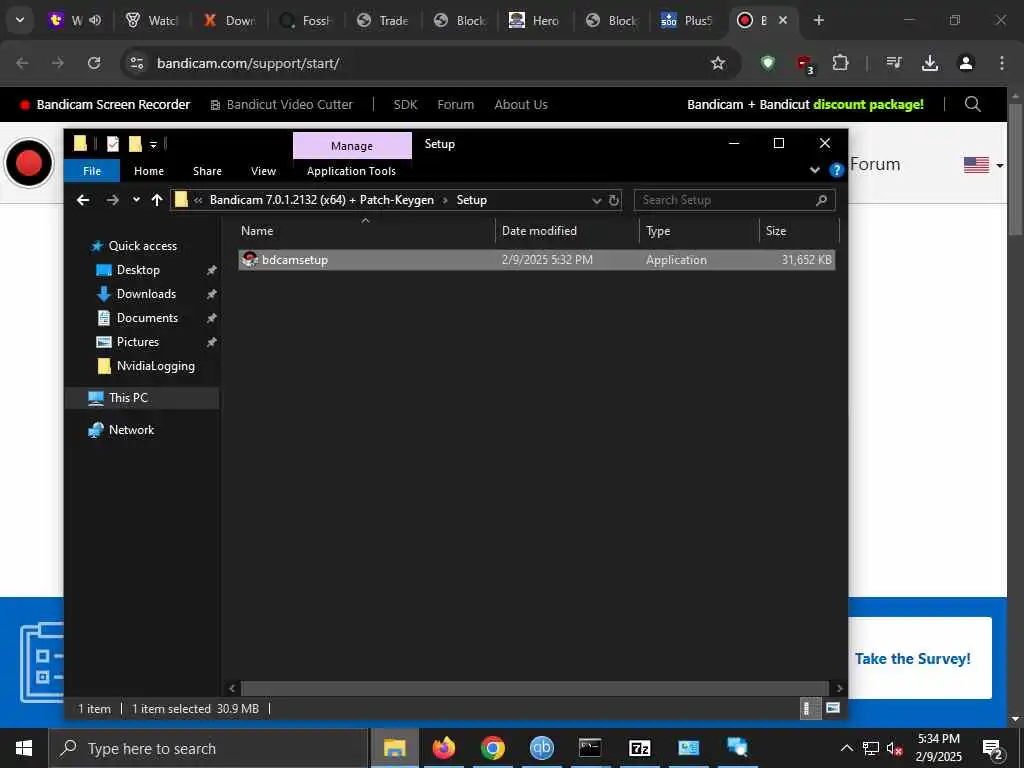
Task: Open the Chrome profile icon
Action: (966, 63)
